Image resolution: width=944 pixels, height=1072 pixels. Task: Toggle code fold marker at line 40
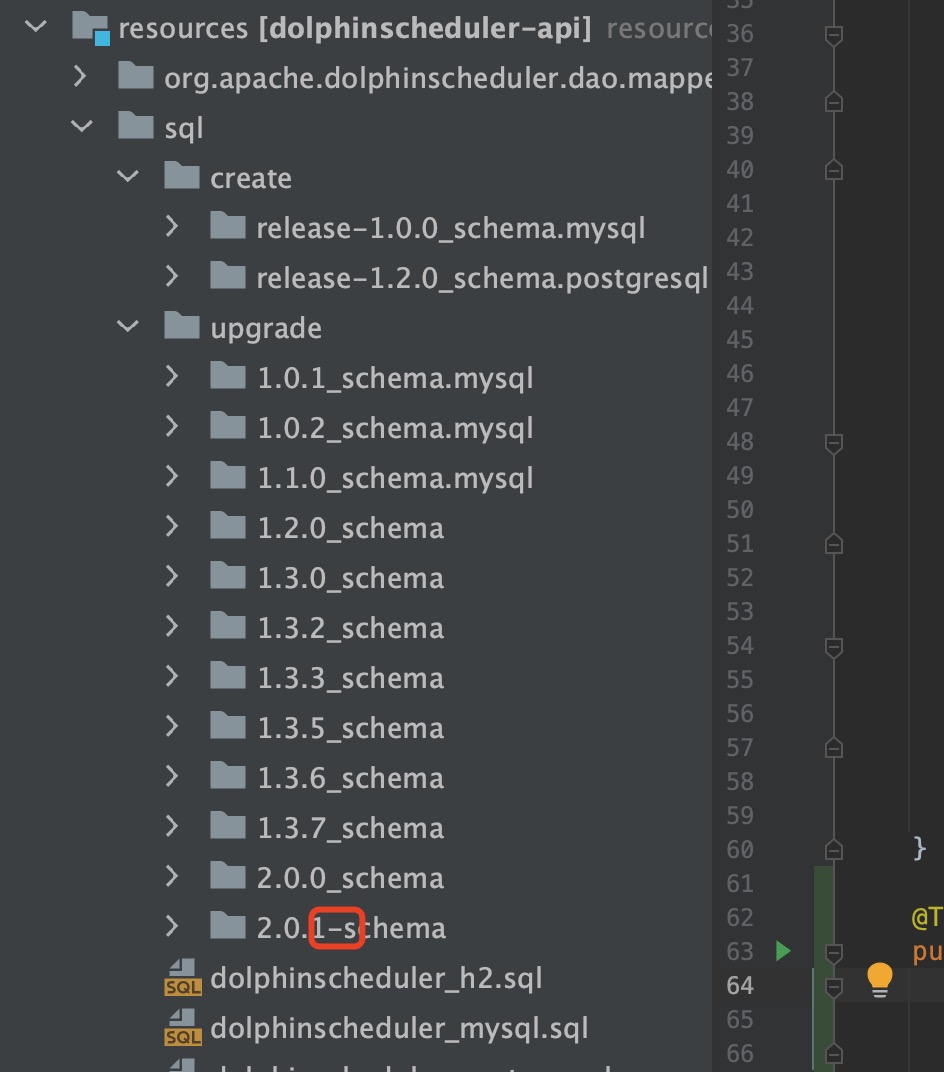point(833,170)
